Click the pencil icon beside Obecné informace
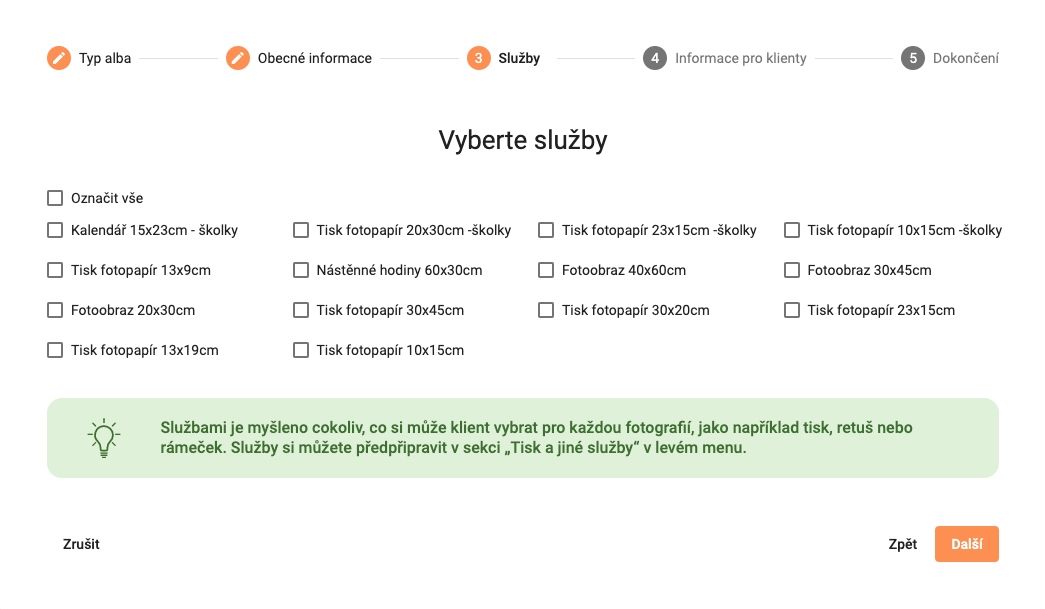 [237, 58]
